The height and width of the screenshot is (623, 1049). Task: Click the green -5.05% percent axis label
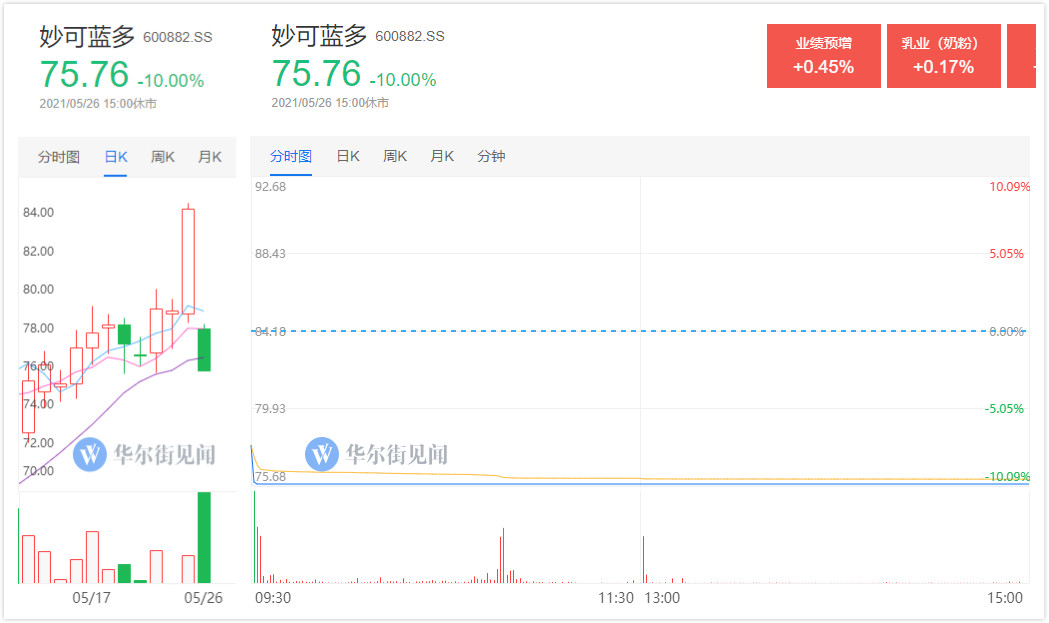click(x=1004, y=408)
